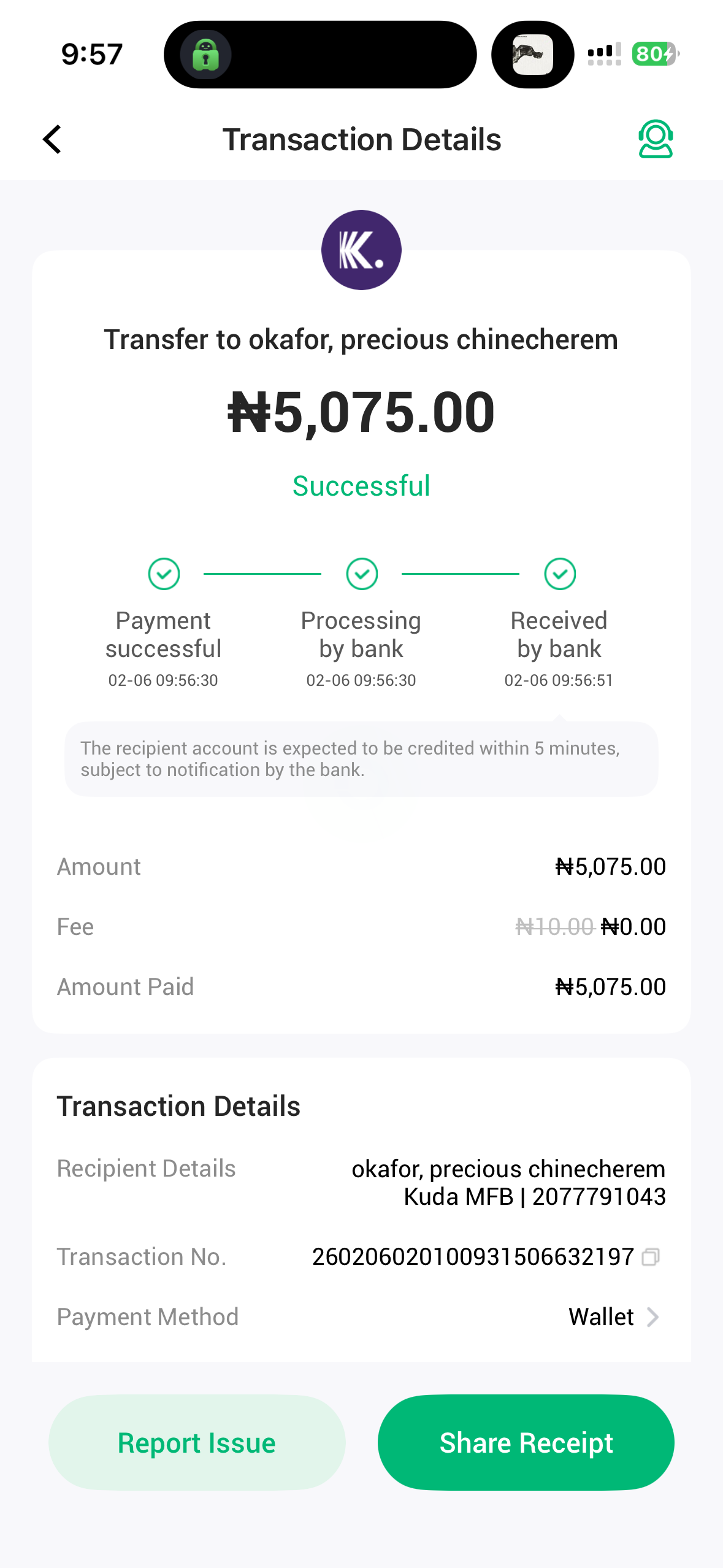Open the Wallet payment method

(x=601, y=1317)
